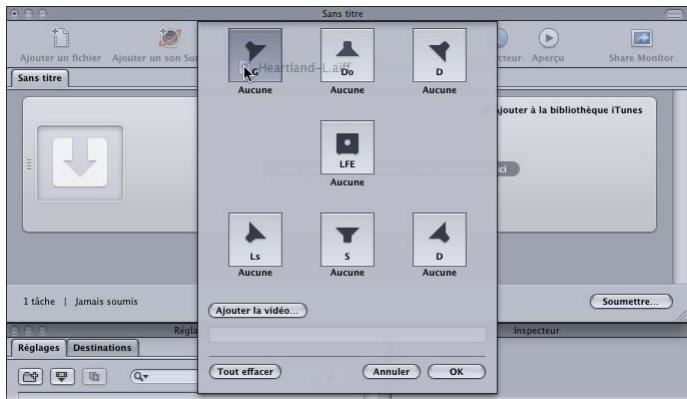Screen dimensions: 687x399
Task: Select the rear right surround D channel well
Action: click(x=439, y=240)
